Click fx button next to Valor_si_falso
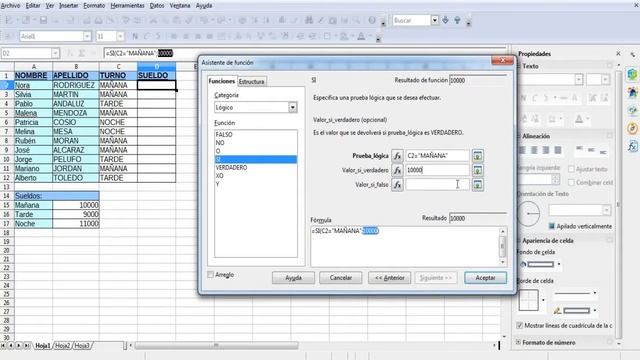640x360 pixels. pos(397,184)
